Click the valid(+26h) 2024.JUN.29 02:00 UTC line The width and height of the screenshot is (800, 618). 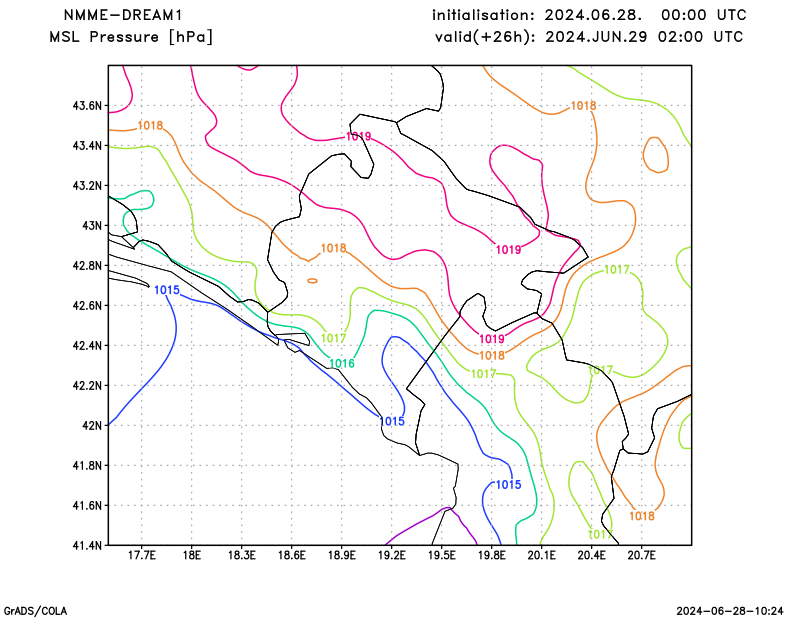[x=589, y=37]
